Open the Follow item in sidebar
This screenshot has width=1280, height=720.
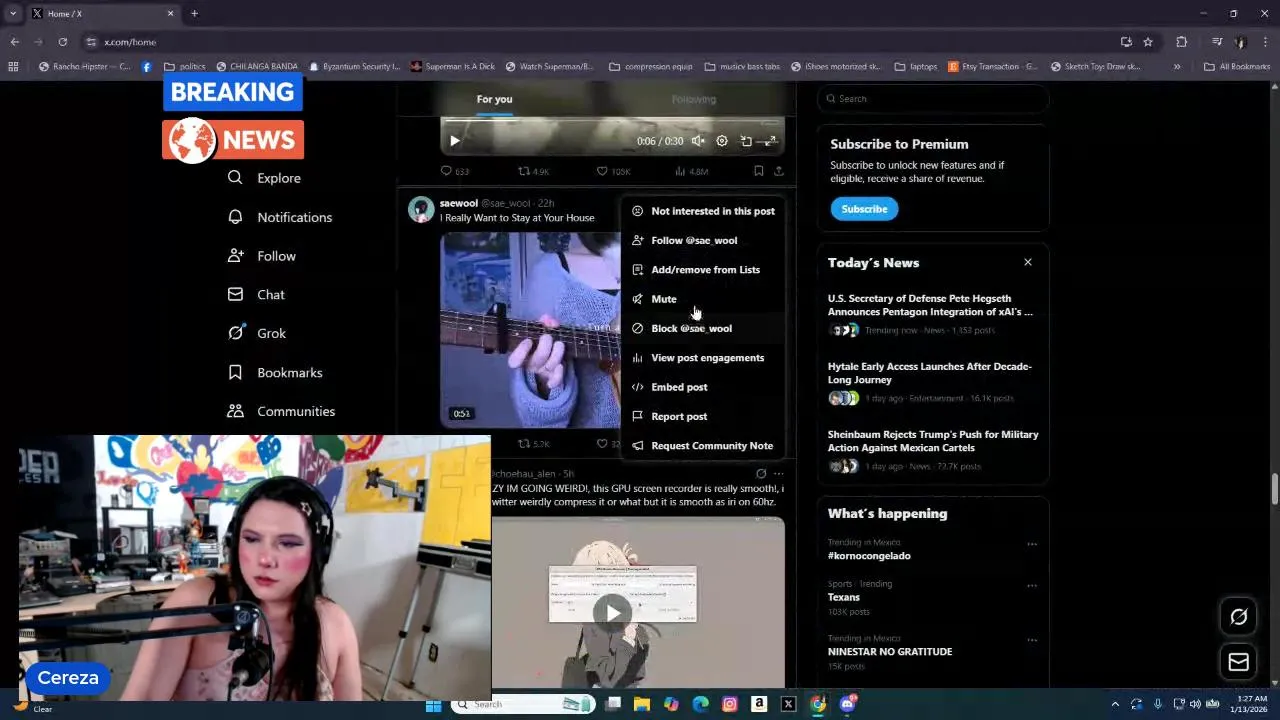(x=261, y=256)
